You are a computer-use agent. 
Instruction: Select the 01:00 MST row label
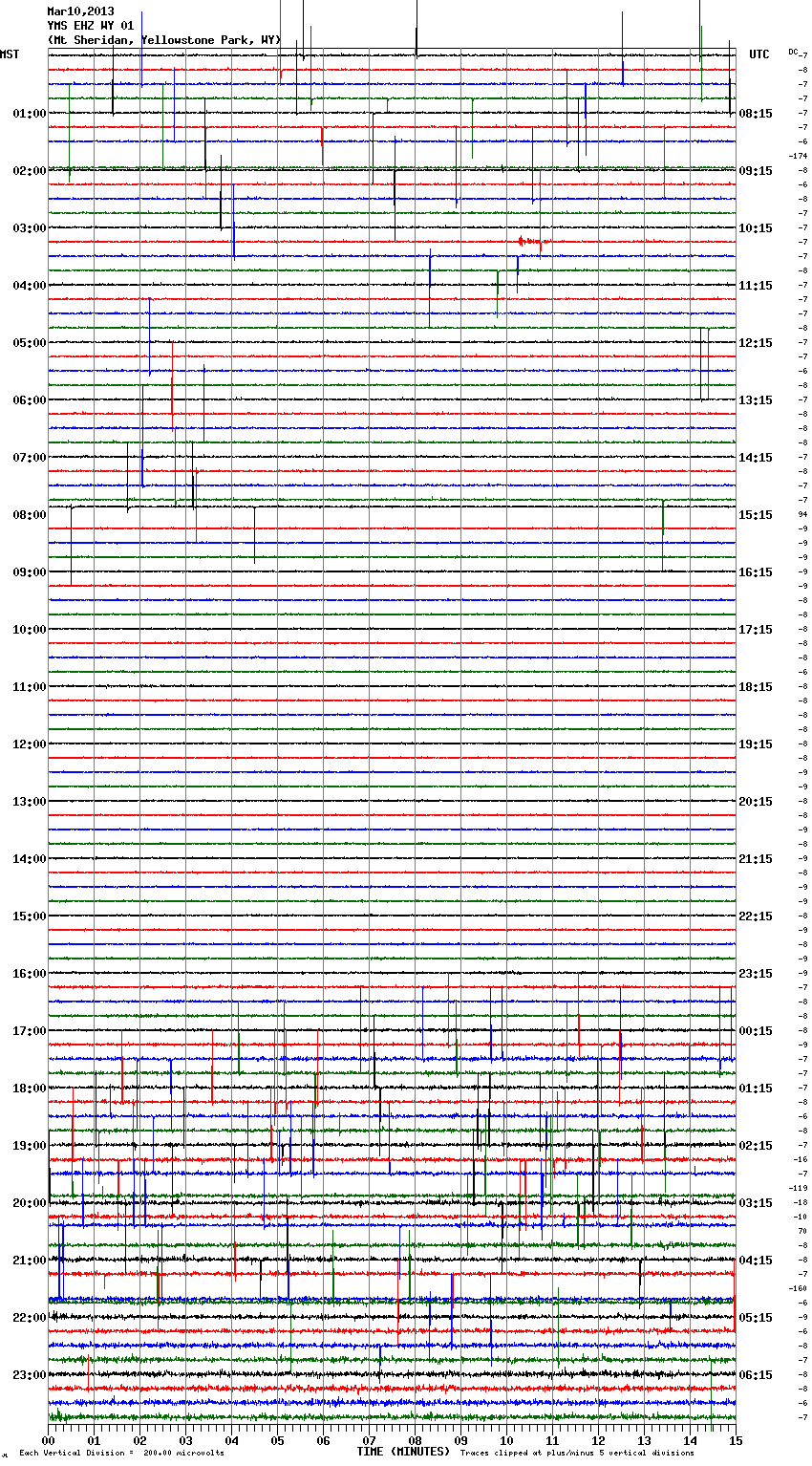30,114
